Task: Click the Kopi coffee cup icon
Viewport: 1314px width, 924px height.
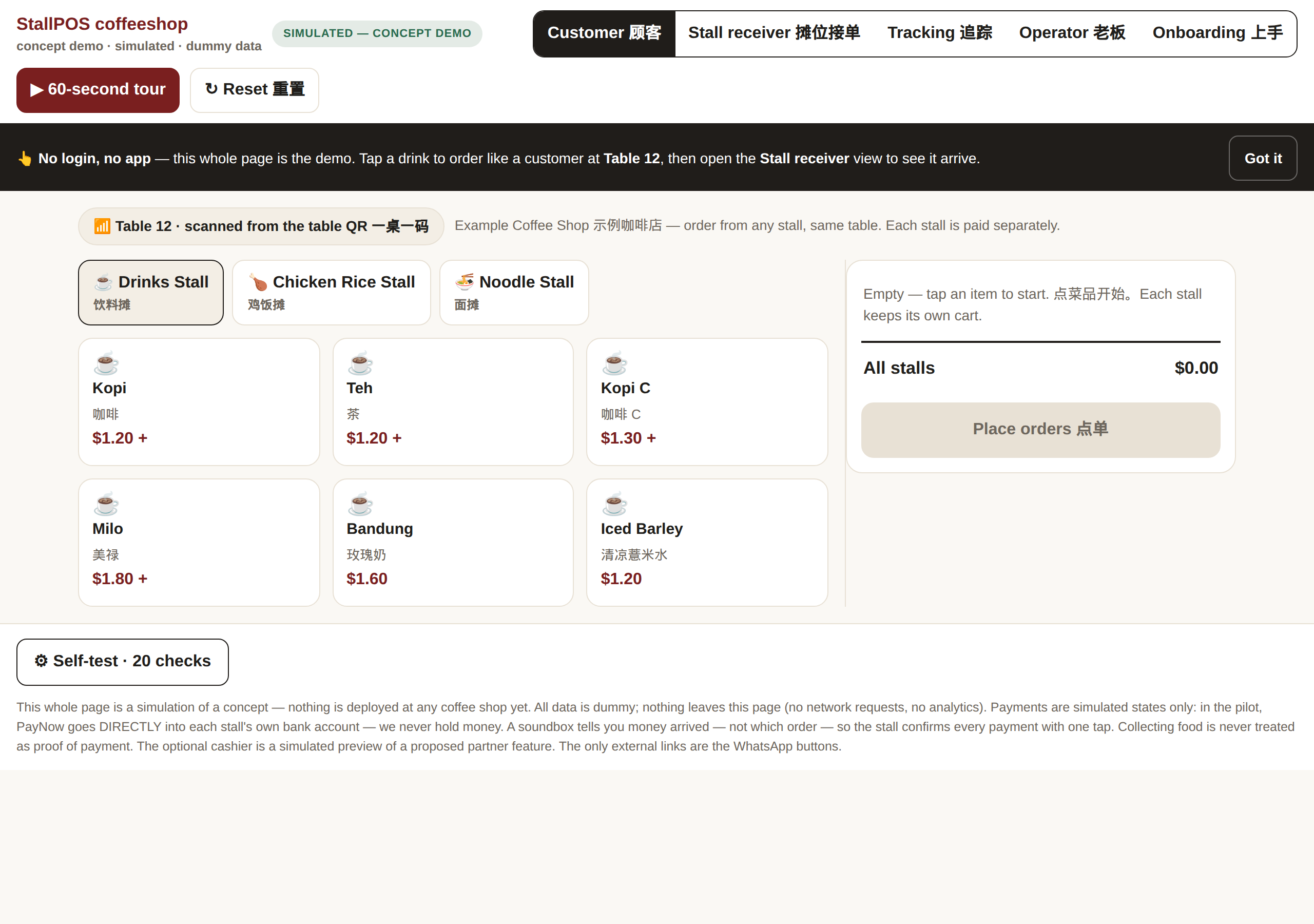Action: pos(106,363)
